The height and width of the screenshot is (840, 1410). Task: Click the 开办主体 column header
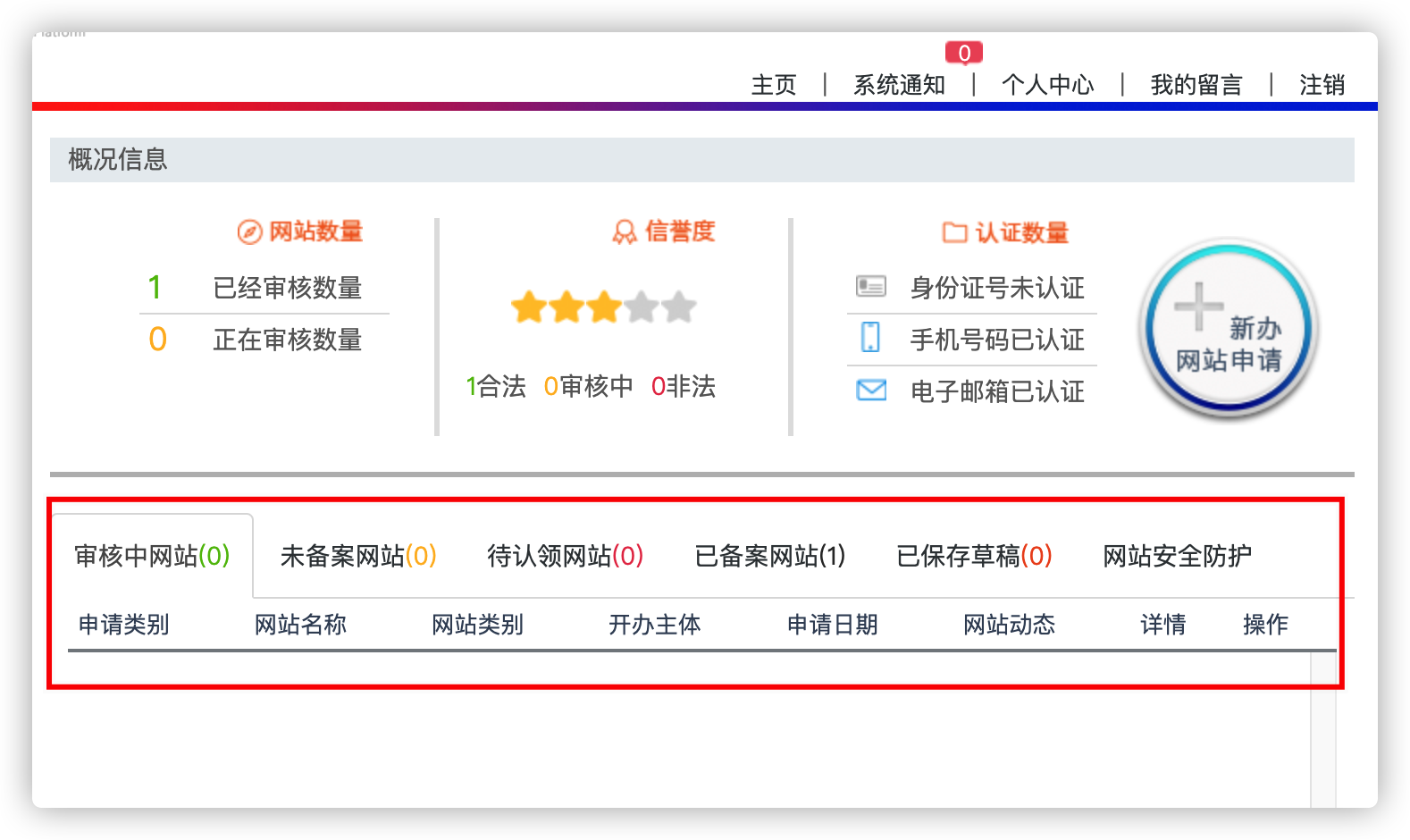coord(654,624)
